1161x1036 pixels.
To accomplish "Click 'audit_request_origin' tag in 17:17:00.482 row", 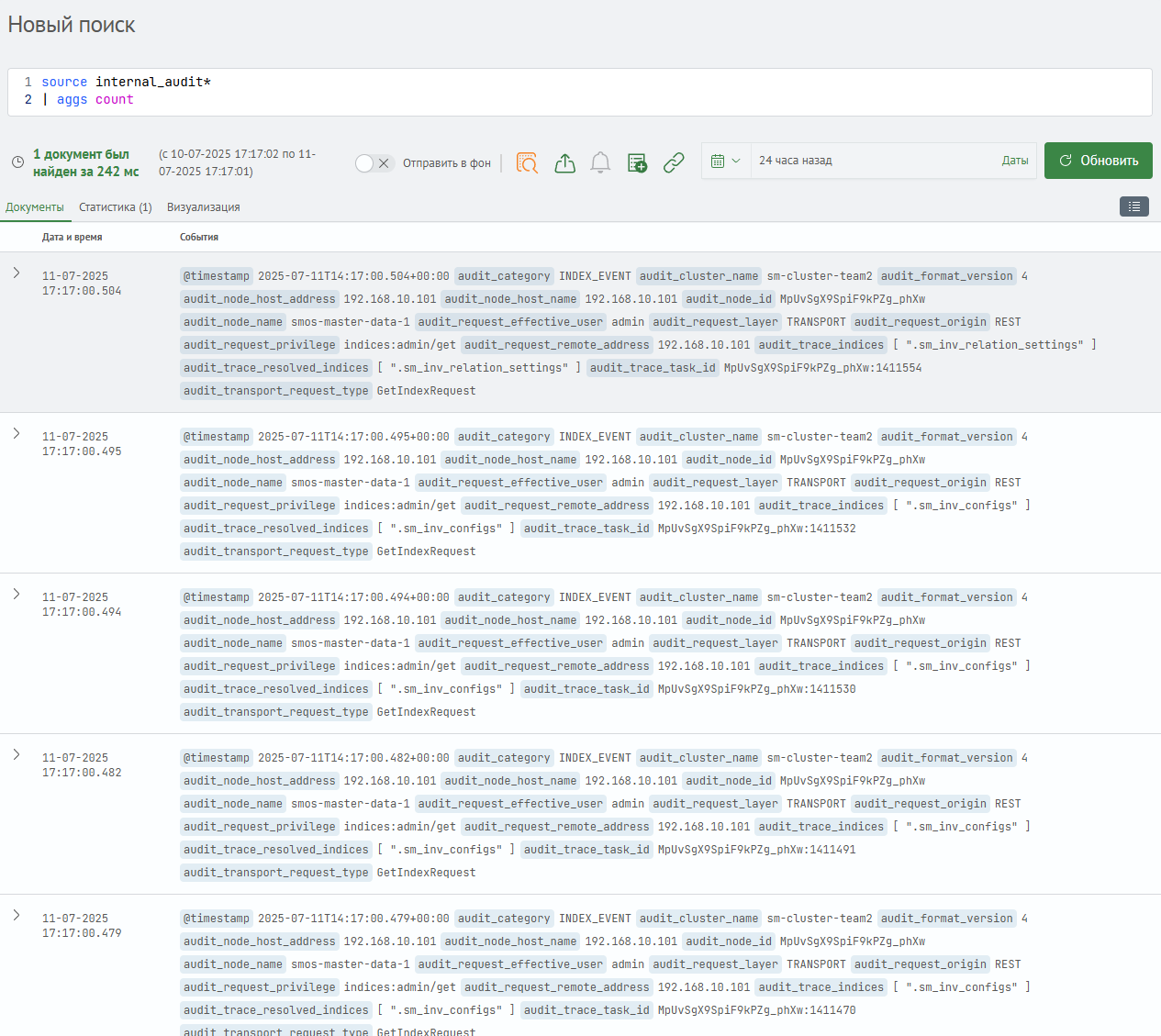I will [921, 804].
